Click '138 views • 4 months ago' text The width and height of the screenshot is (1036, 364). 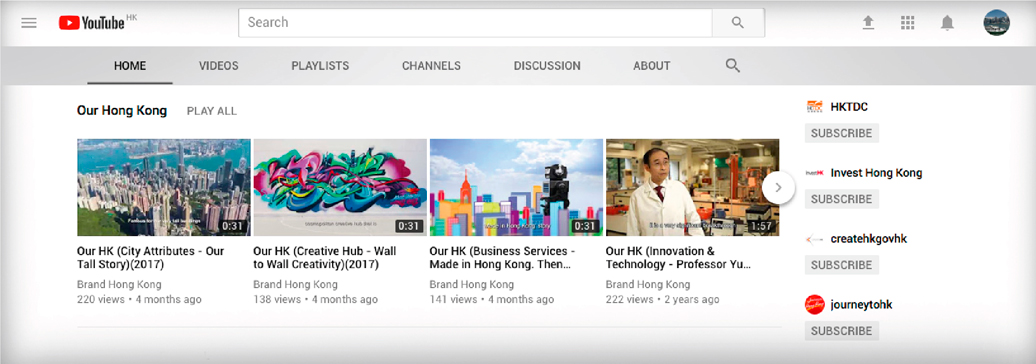pyautogui.click(x=316, y=299)
